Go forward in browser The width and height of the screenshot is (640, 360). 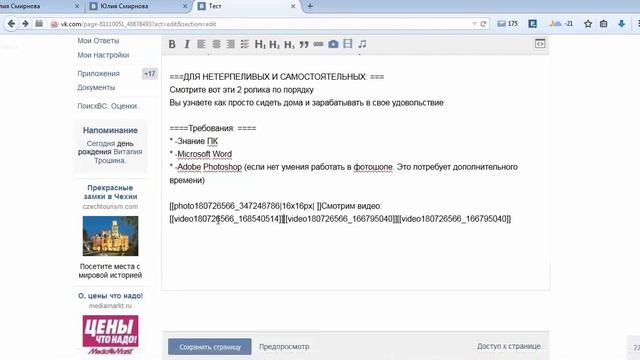pos(25,24)
